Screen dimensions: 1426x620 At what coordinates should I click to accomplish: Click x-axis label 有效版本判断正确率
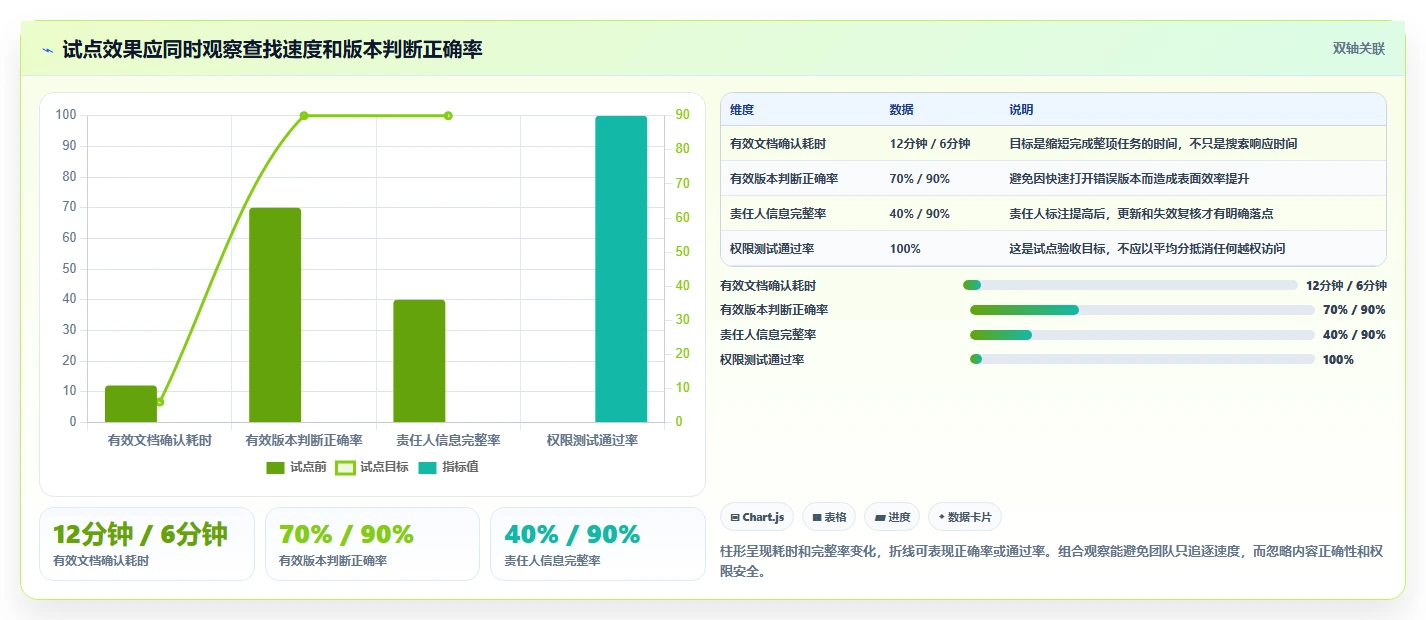tap(304, 440)
